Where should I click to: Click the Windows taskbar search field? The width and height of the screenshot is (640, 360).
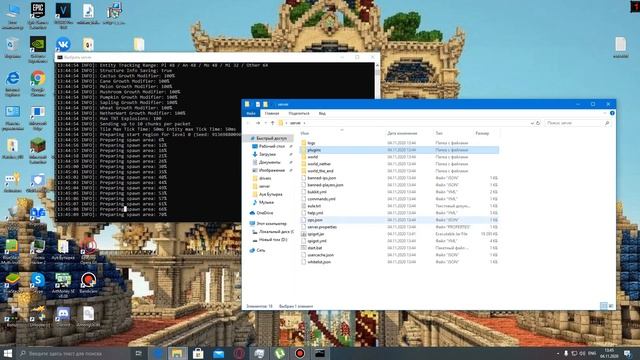click(73, 353)
